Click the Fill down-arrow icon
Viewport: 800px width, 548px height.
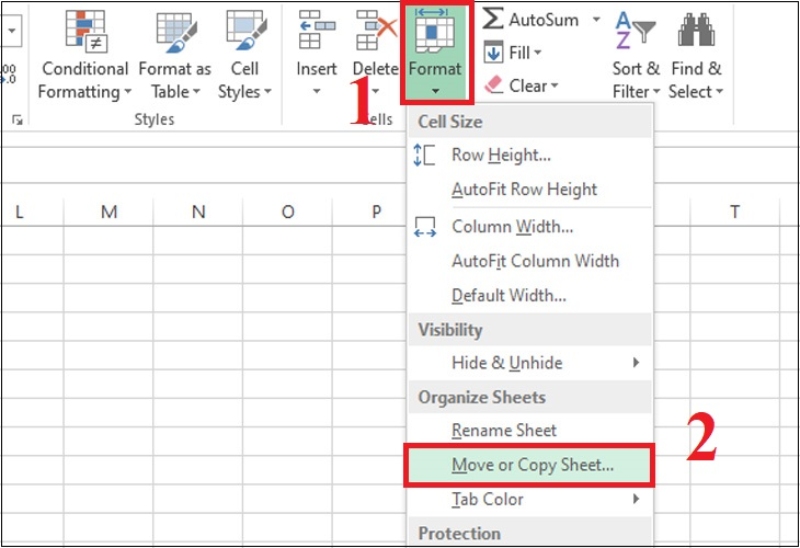(493, 52)
